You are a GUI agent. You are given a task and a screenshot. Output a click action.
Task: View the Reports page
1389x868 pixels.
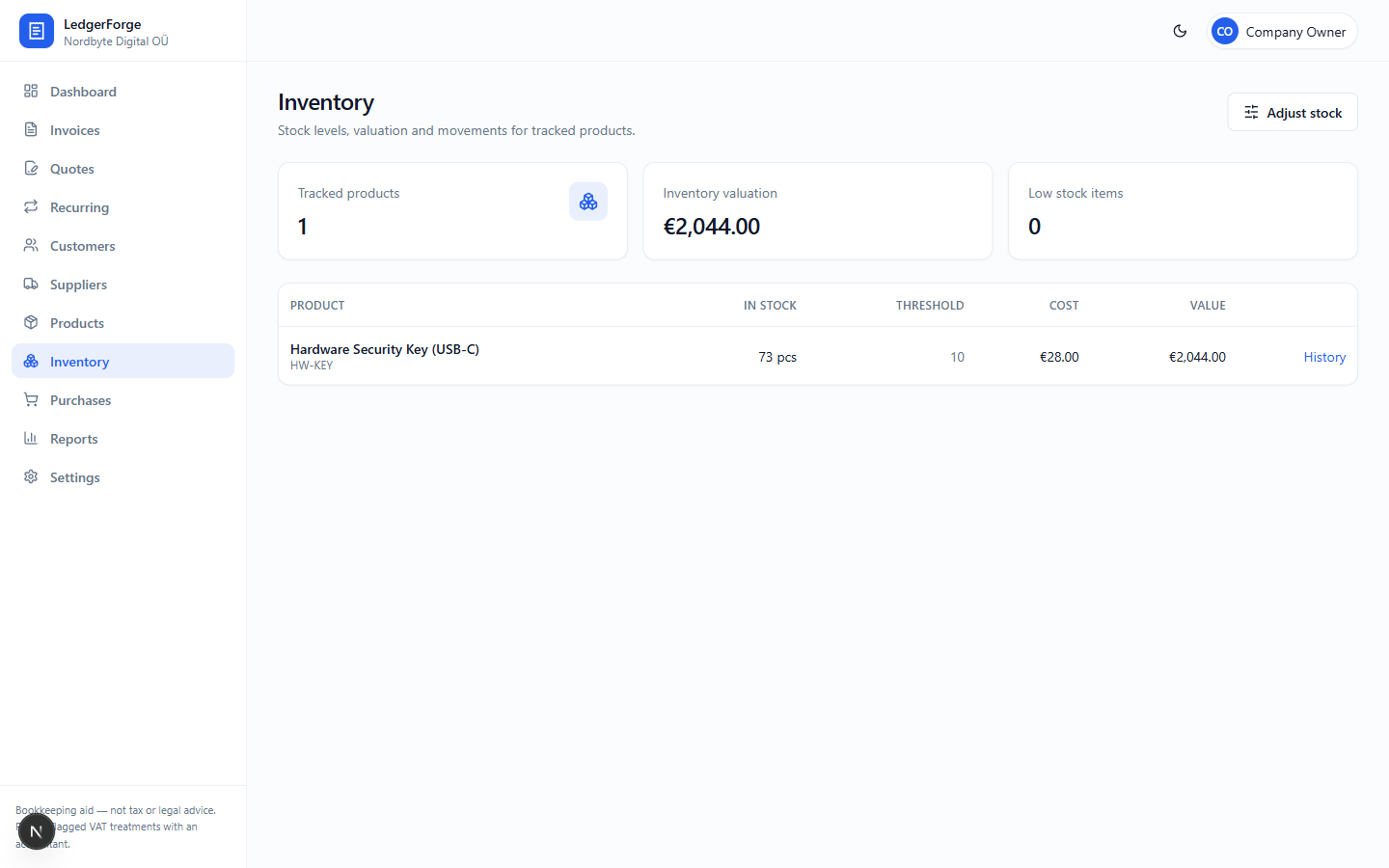123,438
